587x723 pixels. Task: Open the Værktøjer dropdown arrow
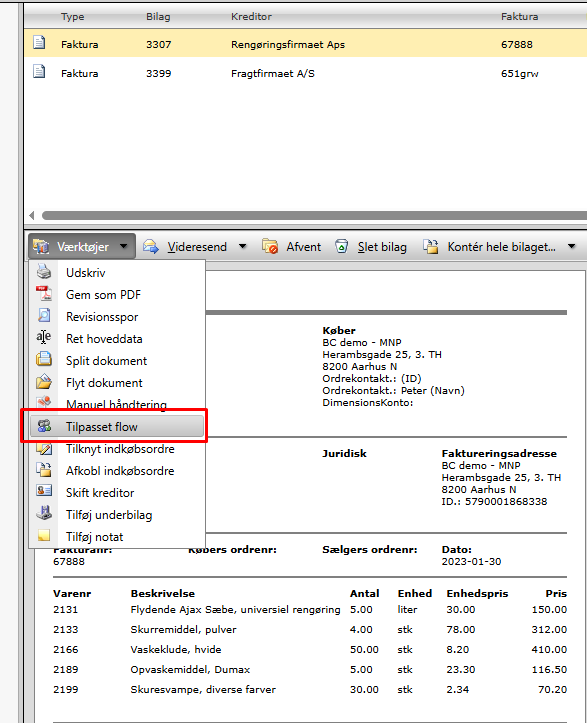click(x=124, y=246)
